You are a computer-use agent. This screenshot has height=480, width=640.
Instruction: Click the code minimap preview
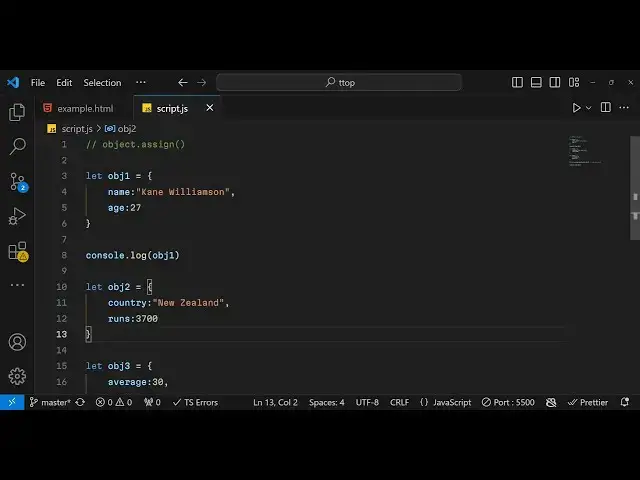(585, 151)
